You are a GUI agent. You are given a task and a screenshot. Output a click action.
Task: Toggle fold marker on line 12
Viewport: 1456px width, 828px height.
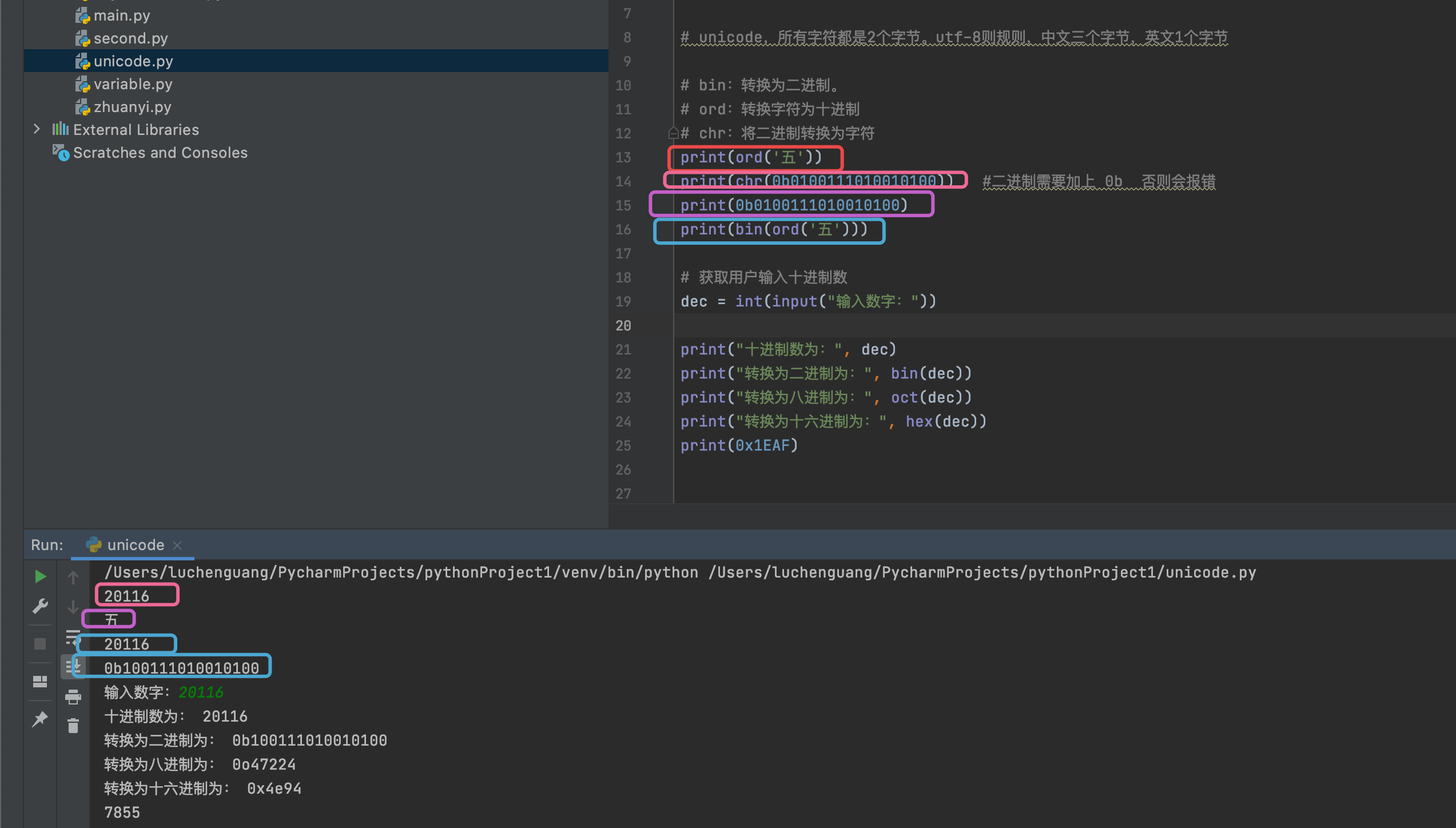673,133
